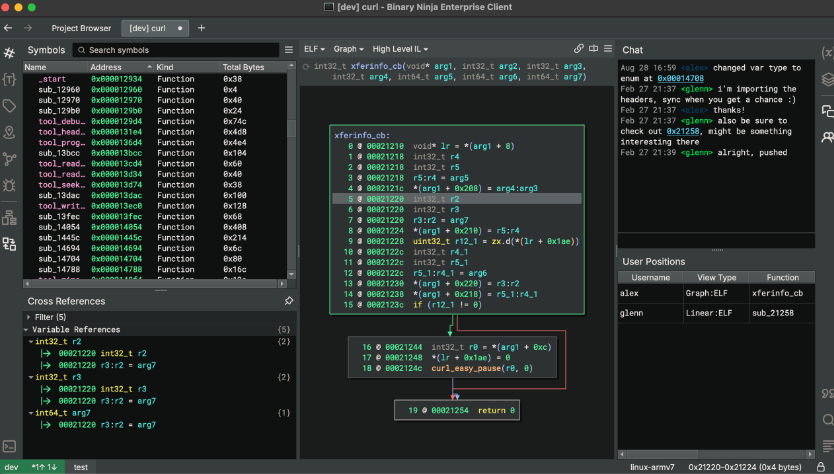Toggle the file lock icon in status bar
The width and height of the screenshot is (834, 474).
[821, 466]
